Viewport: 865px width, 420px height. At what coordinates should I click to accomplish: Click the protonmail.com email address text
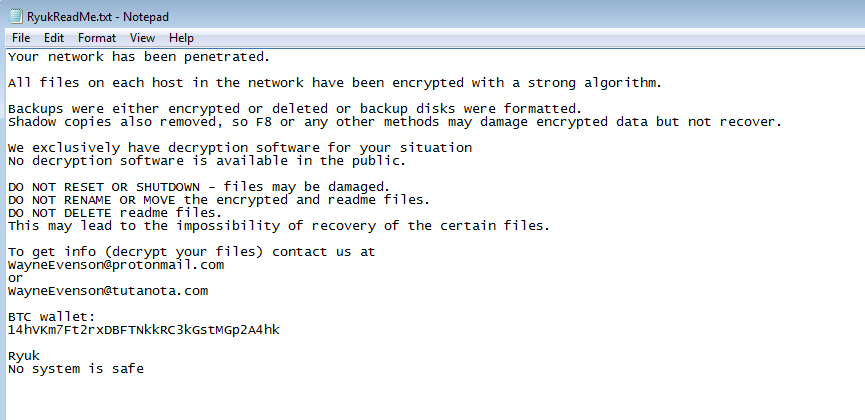click(x=115, y=265)
